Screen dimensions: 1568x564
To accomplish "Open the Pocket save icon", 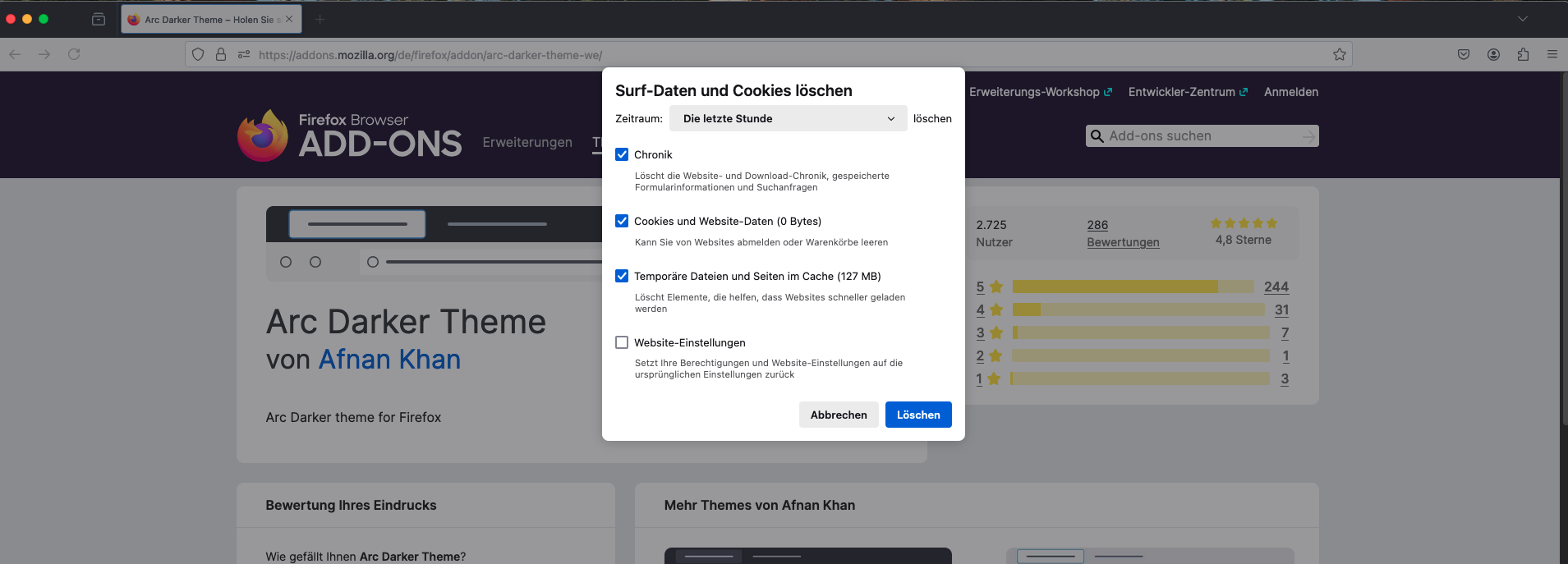I will click(1464, 54).
